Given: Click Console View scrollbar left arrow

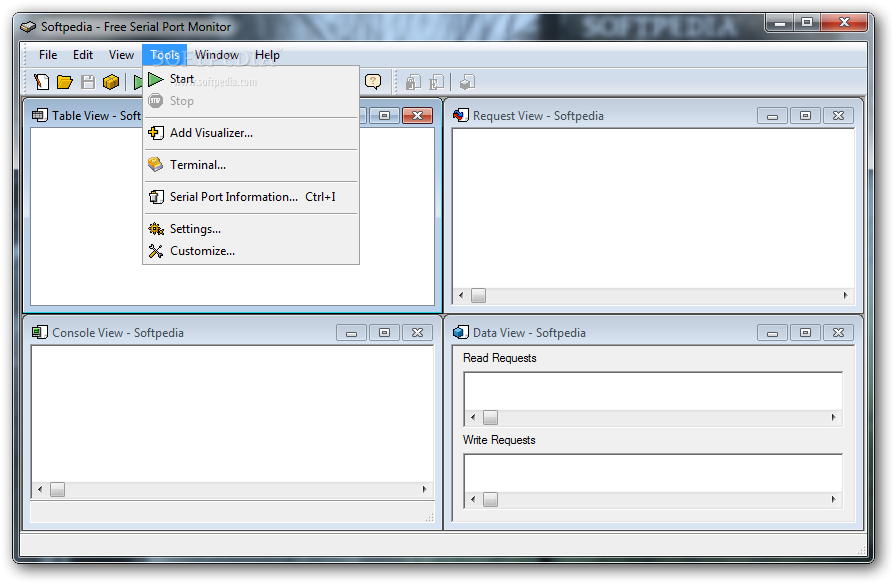Looking at the screenshot, I should [40, 489].
